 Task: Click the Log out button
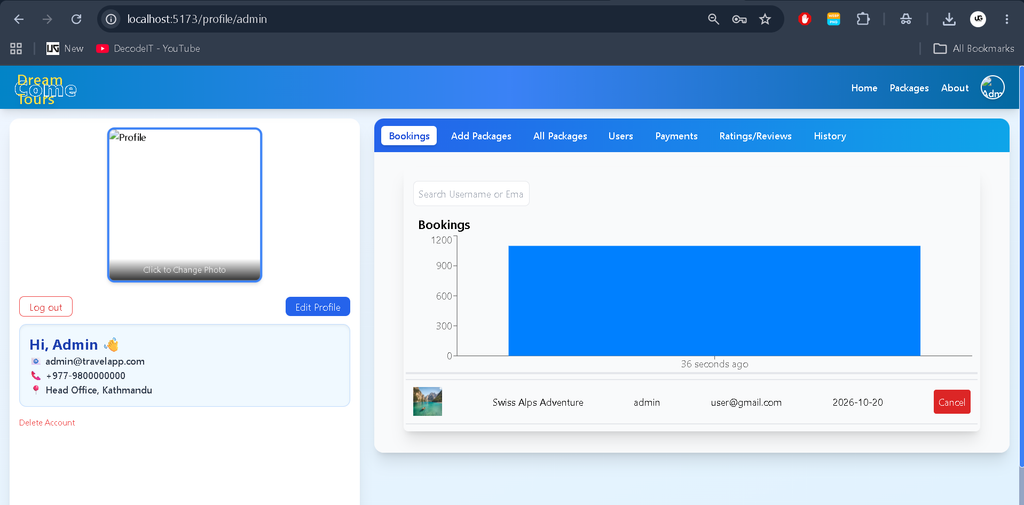click(x=46, y=307)
